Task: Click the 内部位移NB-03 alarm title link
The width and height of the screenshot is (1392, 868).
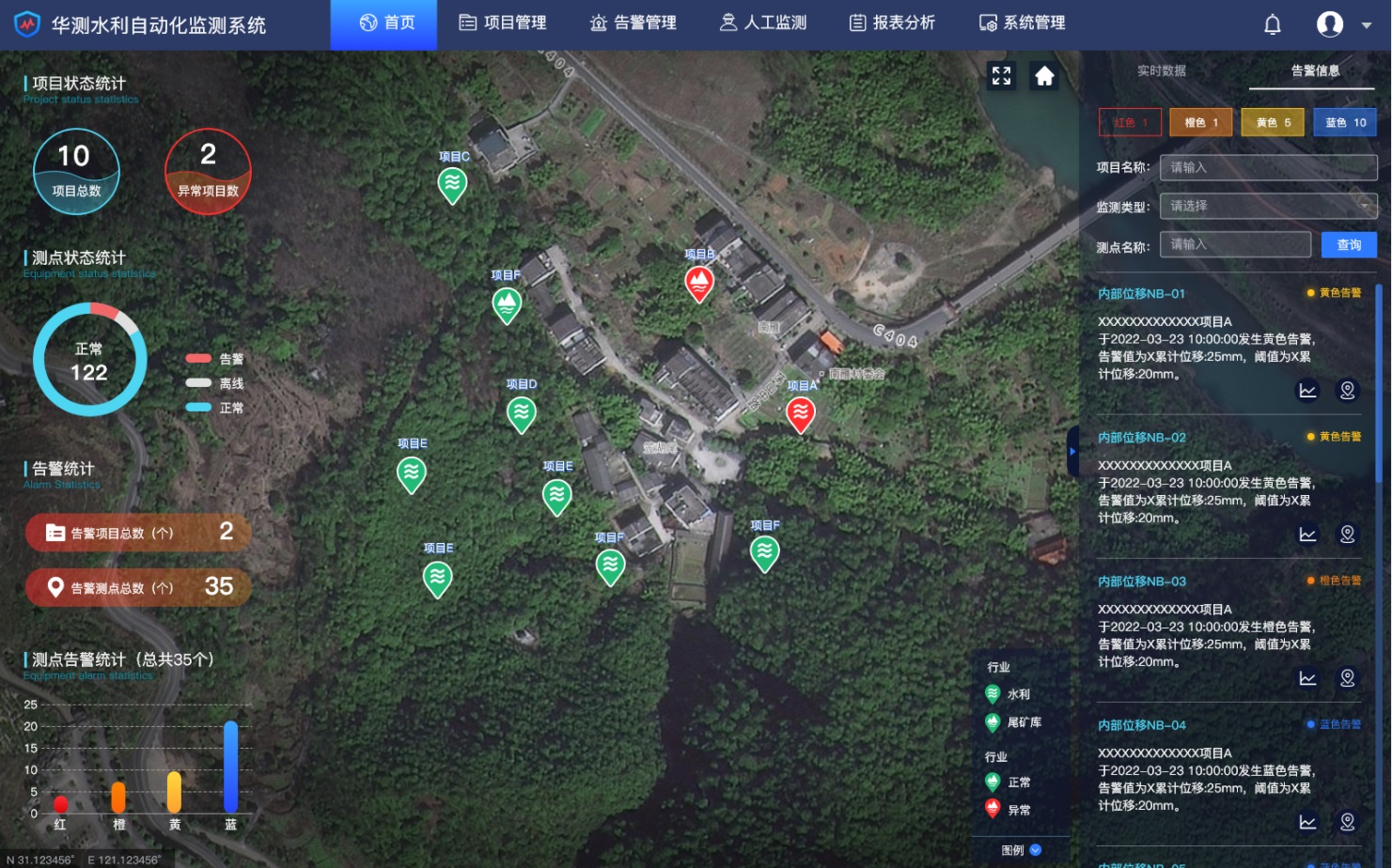Action: tap(1141, 581)
